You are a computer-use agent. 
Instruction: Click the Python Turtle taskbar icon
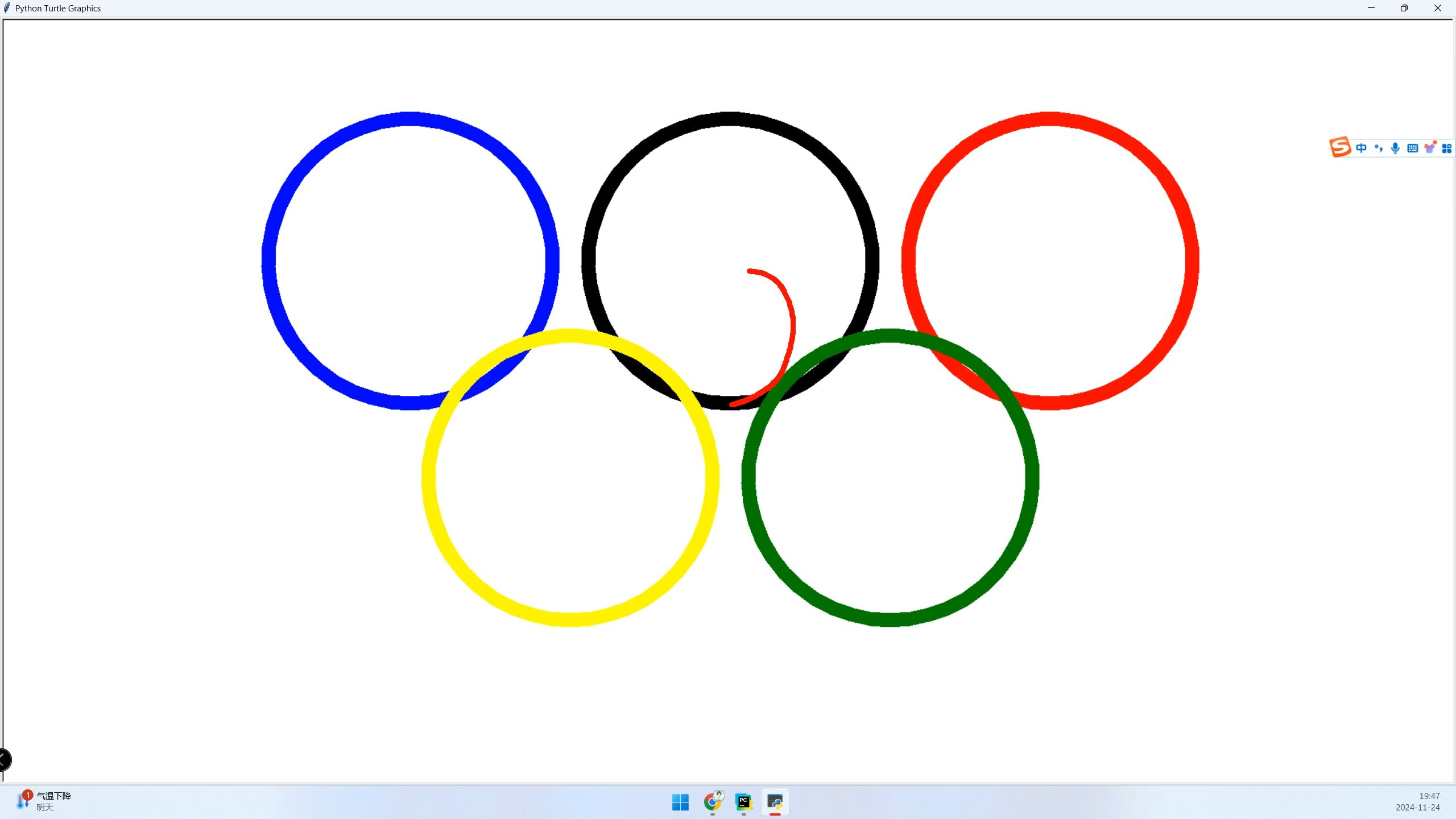775,802
